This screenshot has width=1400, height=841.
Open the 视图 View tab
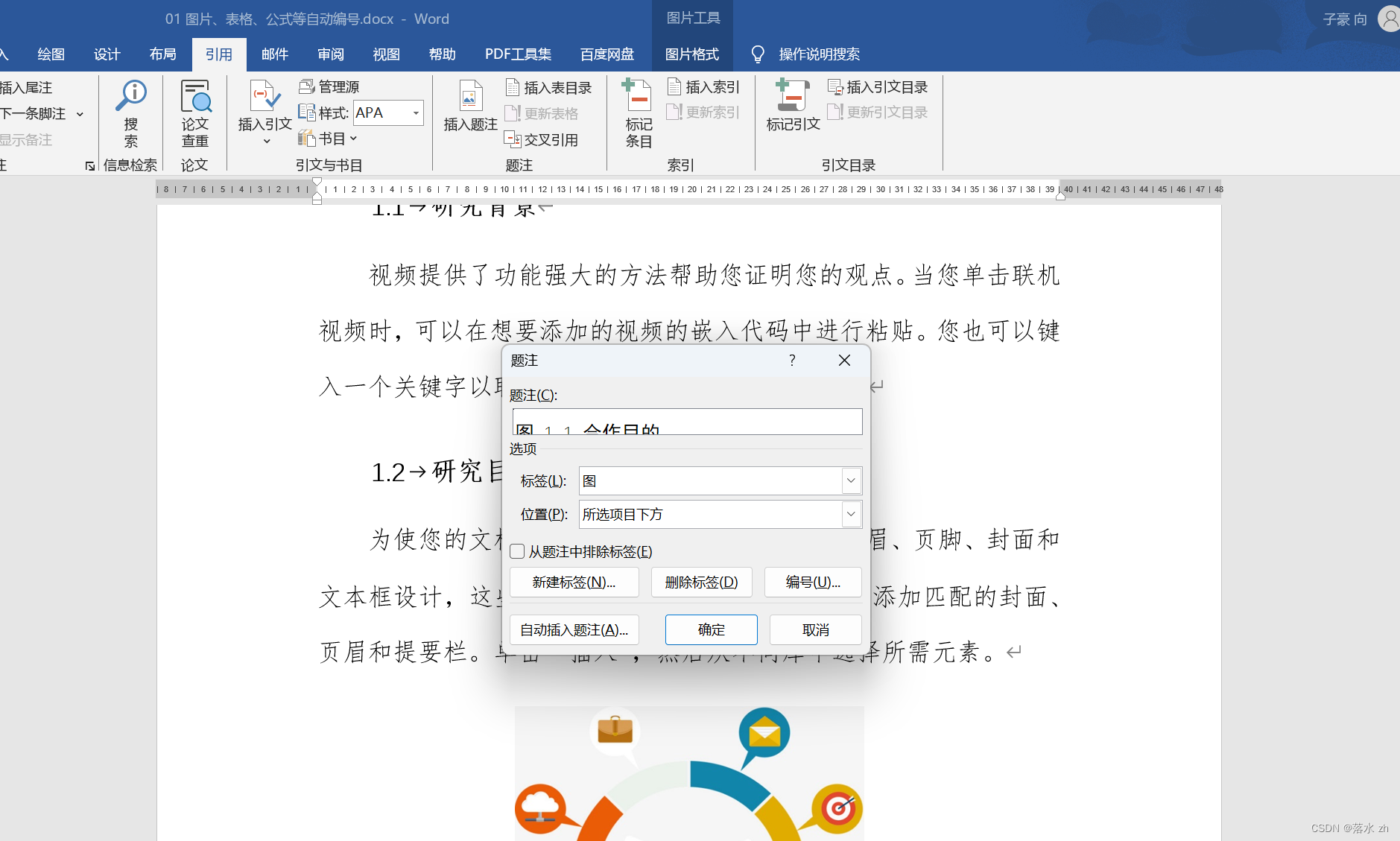(387, 54)
